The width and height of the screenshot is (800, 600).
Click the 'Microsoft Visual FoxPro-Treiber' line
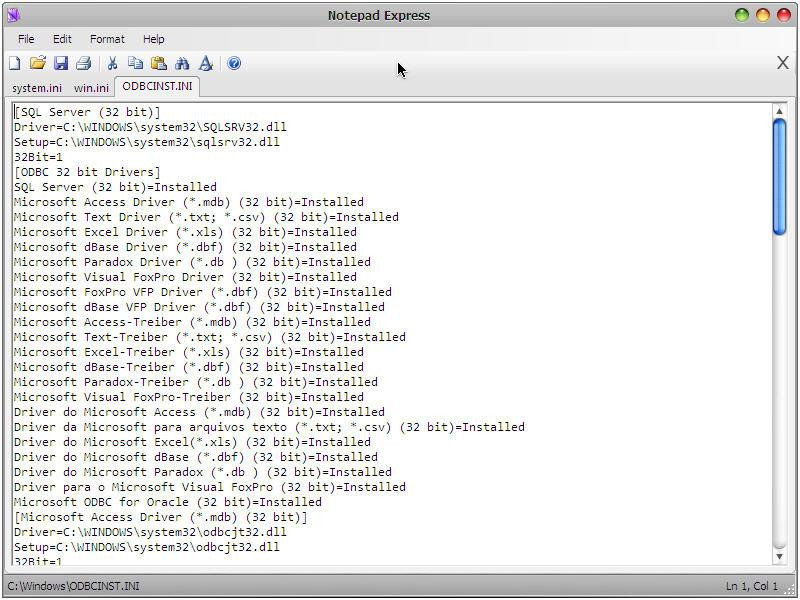189,397
